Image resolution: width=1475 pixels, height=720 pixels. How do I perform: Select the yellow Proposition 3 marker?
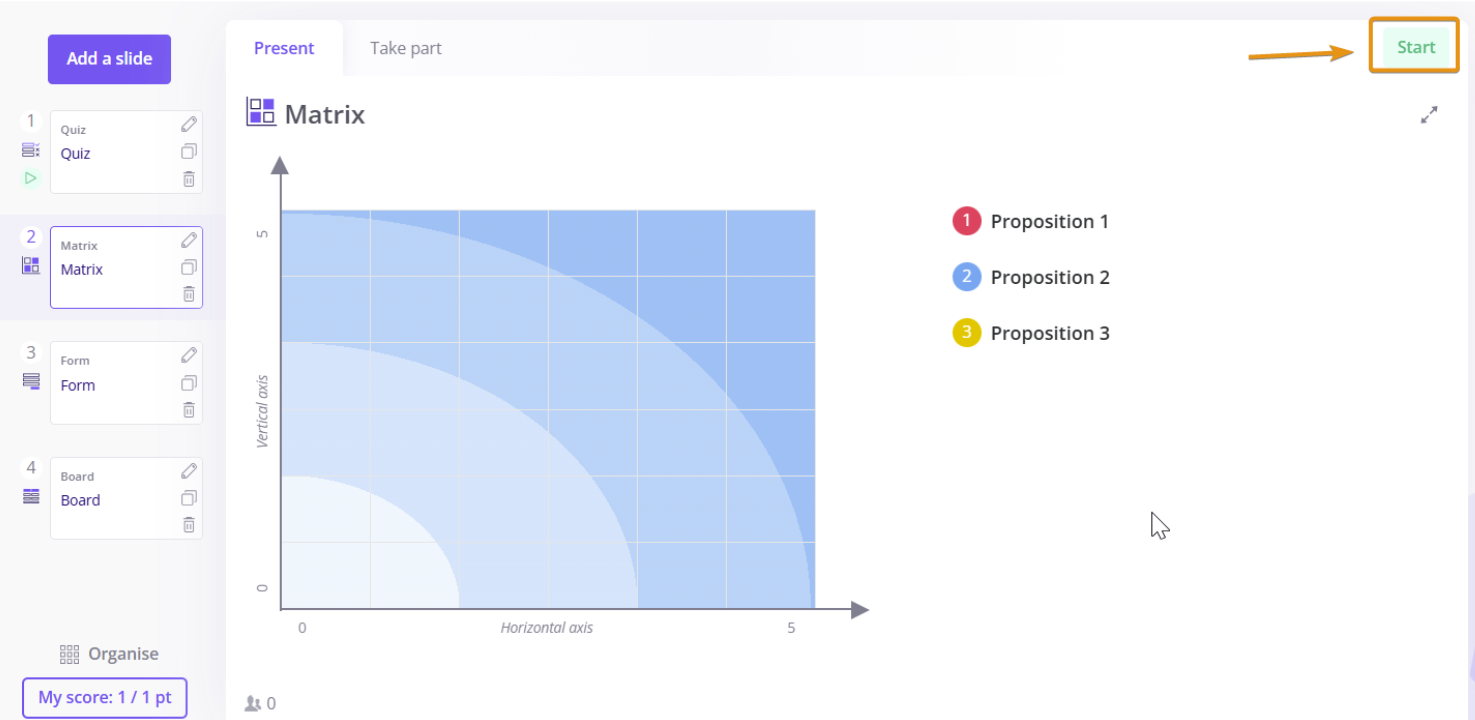[967, 333]
